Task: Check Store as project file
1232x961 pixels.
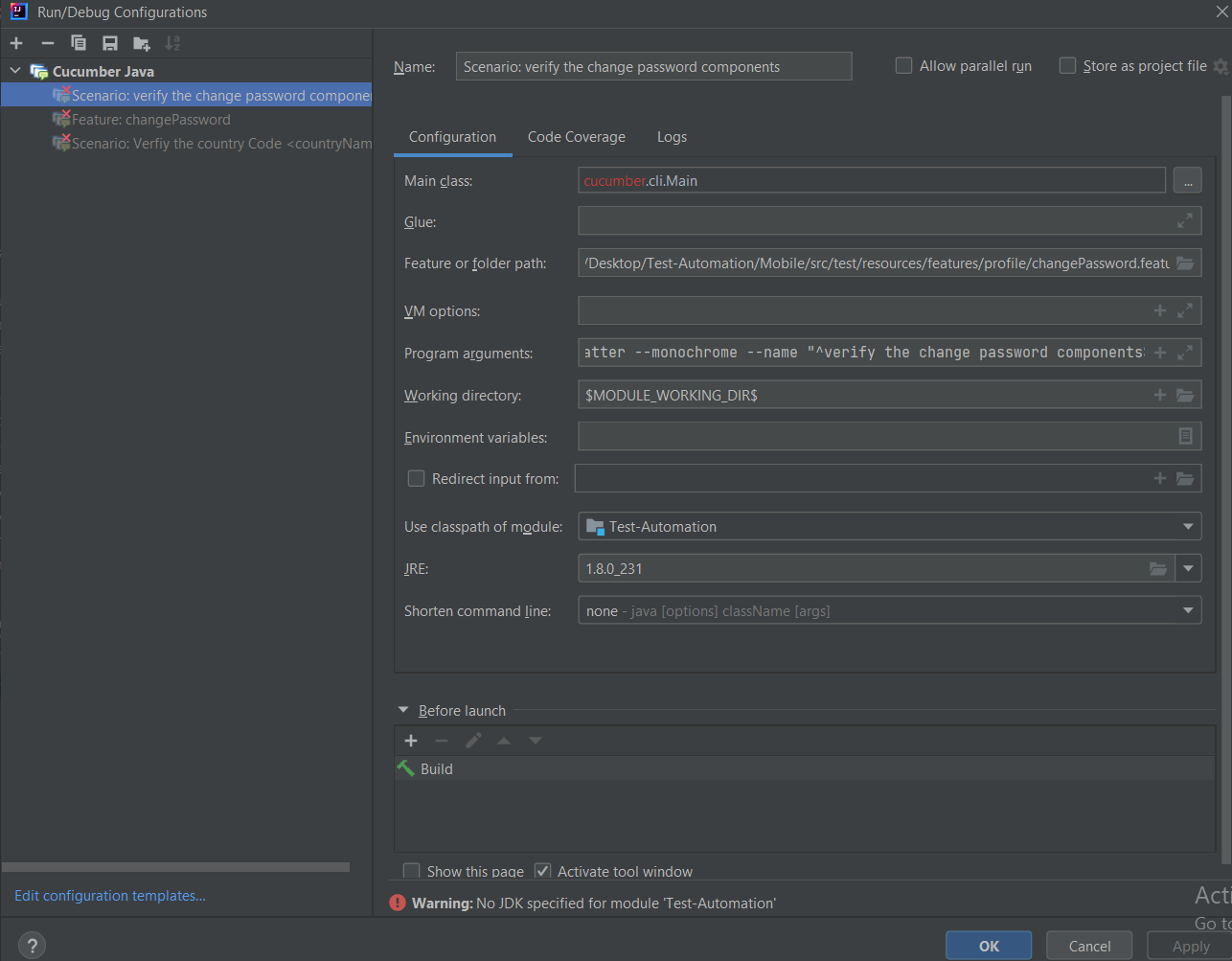Action: tap(1066, 65)
